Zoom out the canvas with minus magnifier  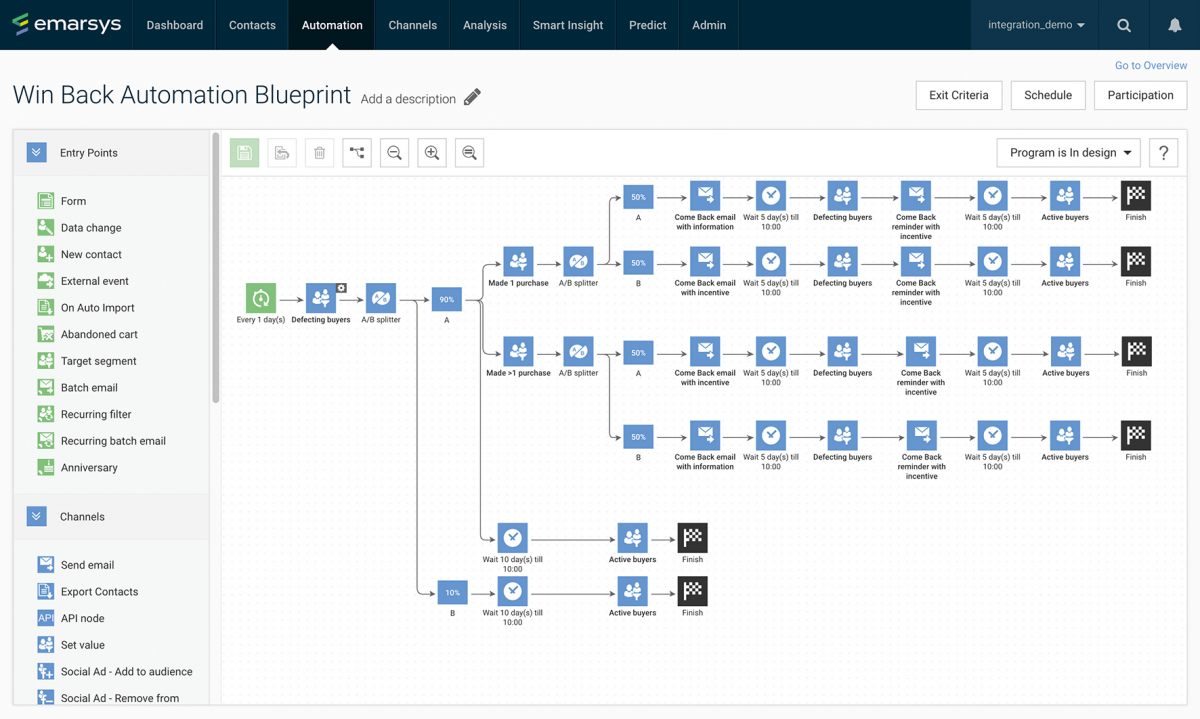(395, 153)
